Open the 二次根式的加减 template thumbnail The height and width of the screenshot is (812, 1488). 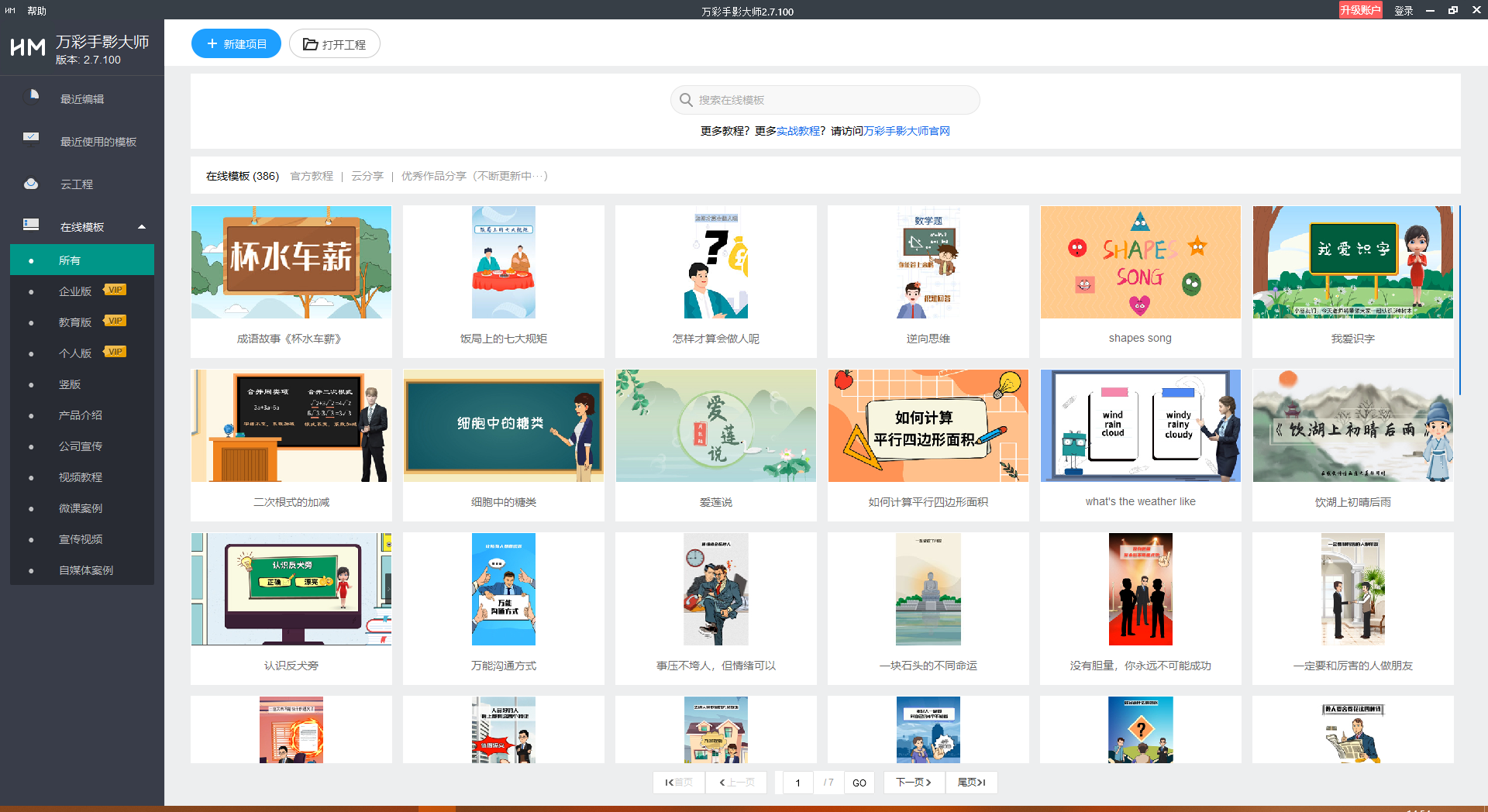click(291, 425)
